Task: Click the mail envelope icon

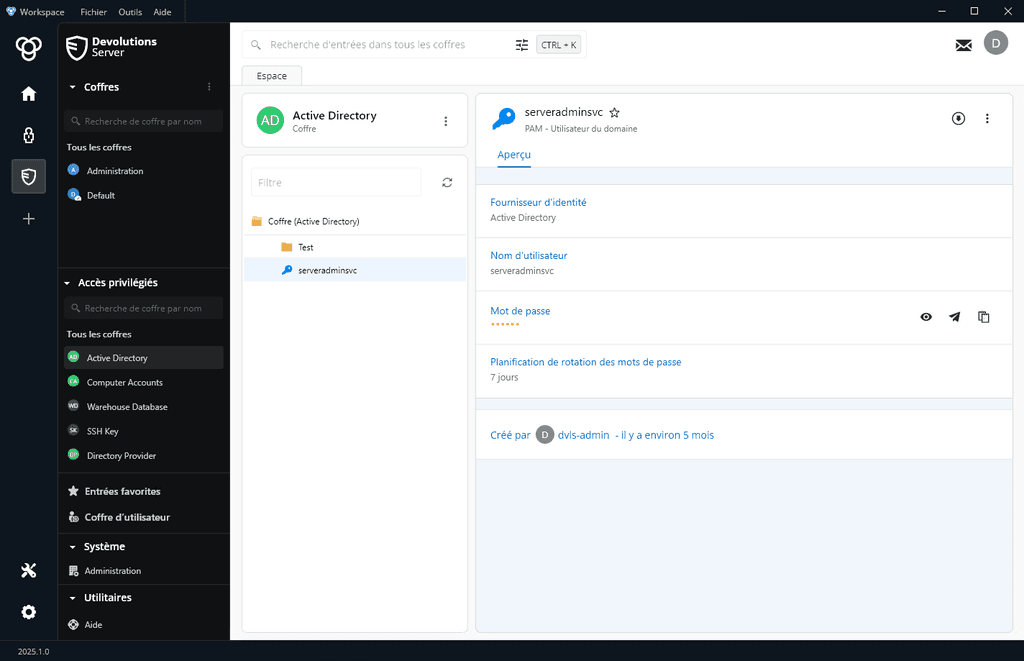Action: [x=963, y=45]
